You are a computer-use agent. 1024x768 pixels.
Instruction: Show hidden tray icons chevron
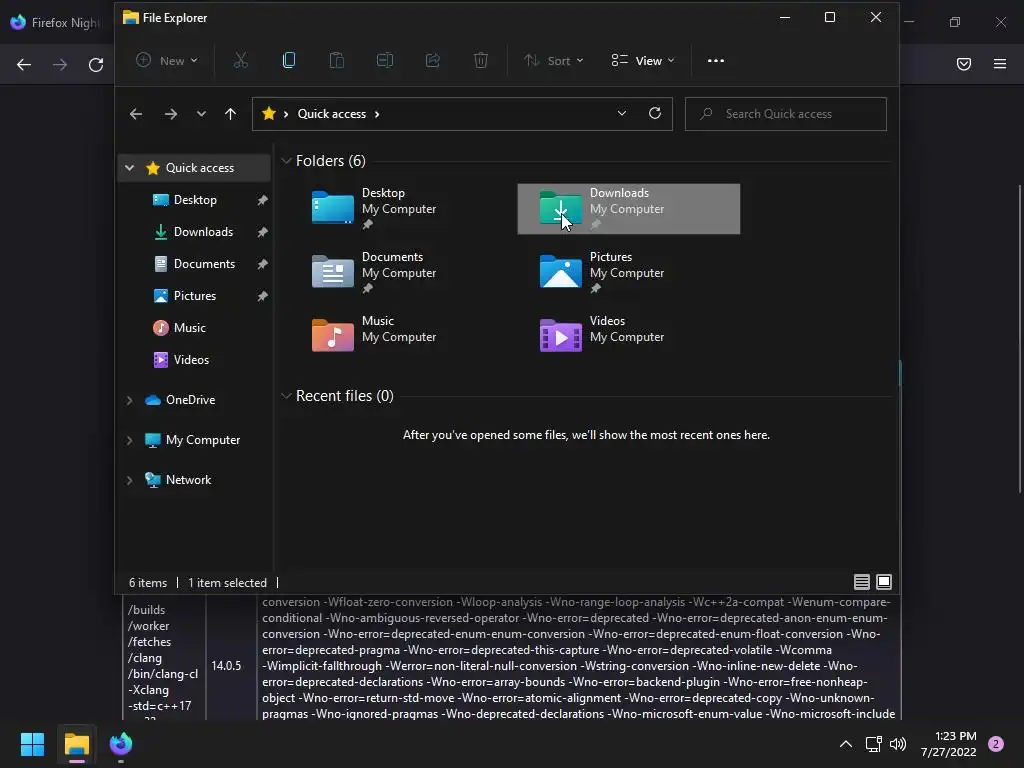(846, 744)
